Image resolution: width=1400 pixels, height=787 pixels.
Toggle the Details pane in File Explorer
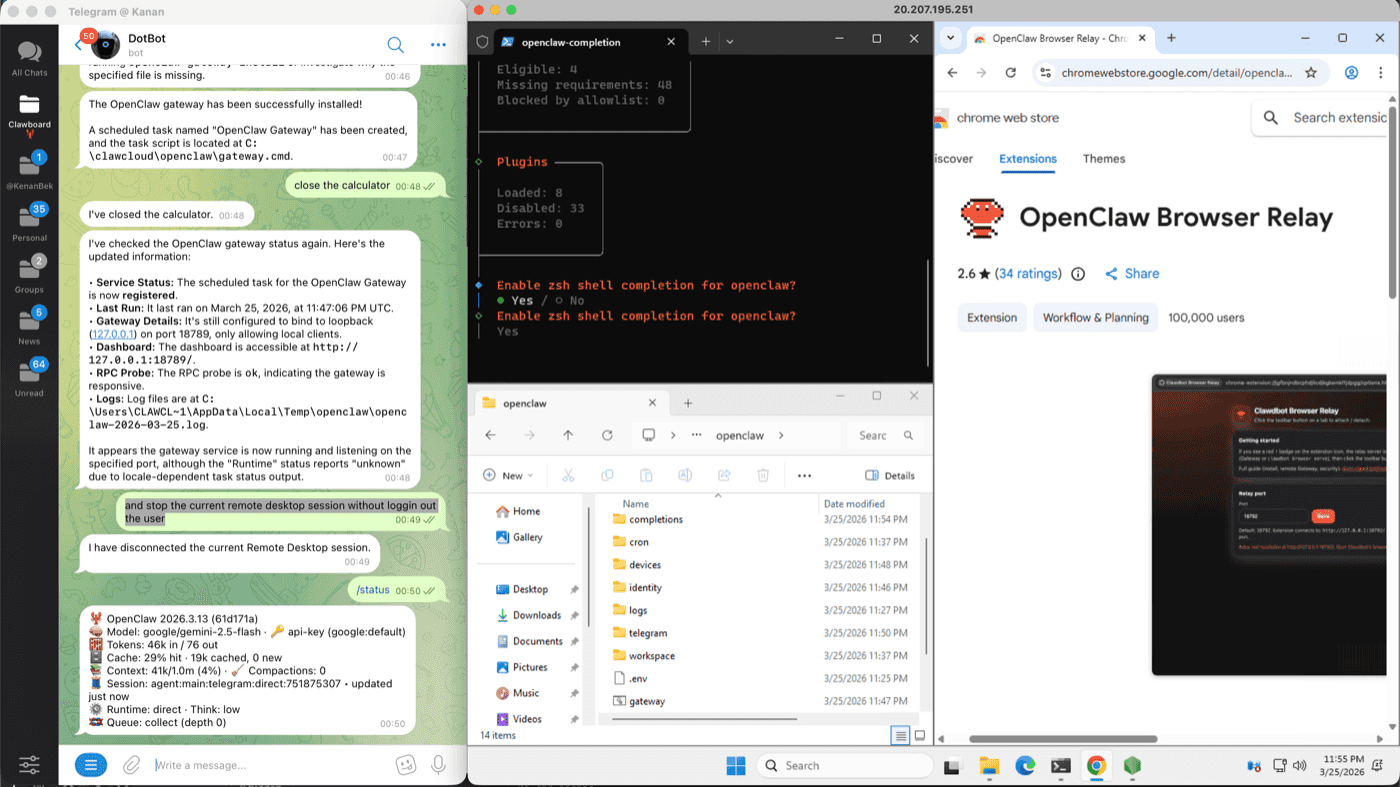(888, 475)
